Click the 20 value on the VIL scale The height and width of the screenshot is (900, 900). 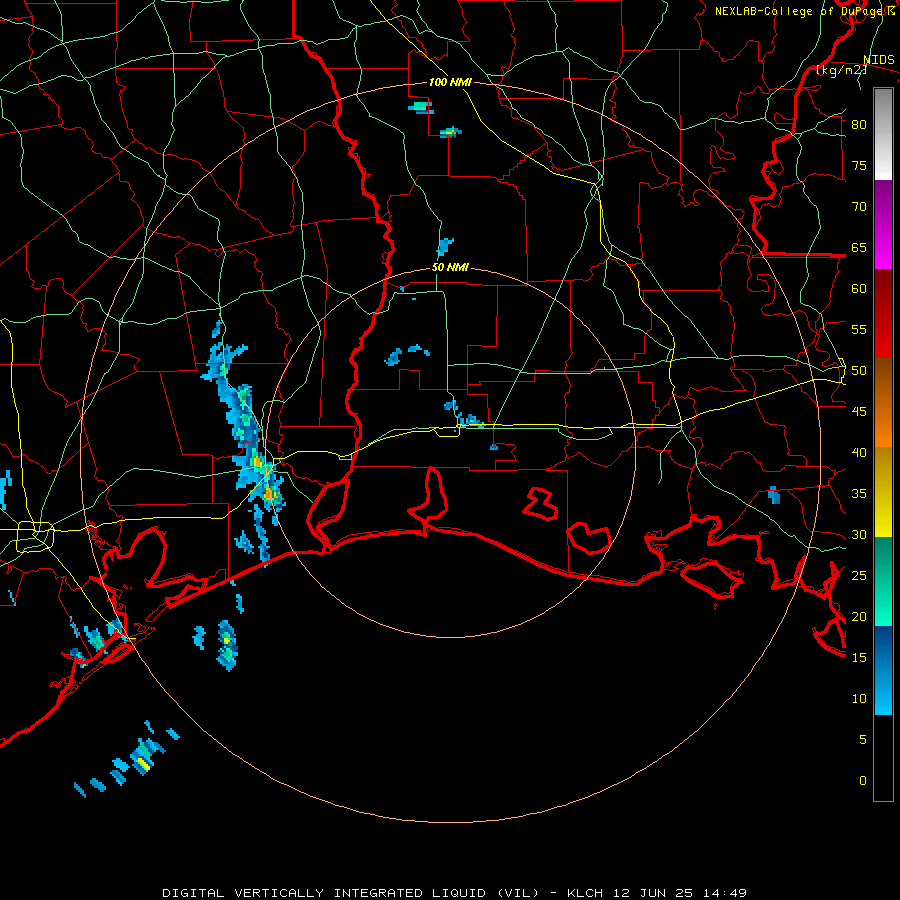coord(859,617)
